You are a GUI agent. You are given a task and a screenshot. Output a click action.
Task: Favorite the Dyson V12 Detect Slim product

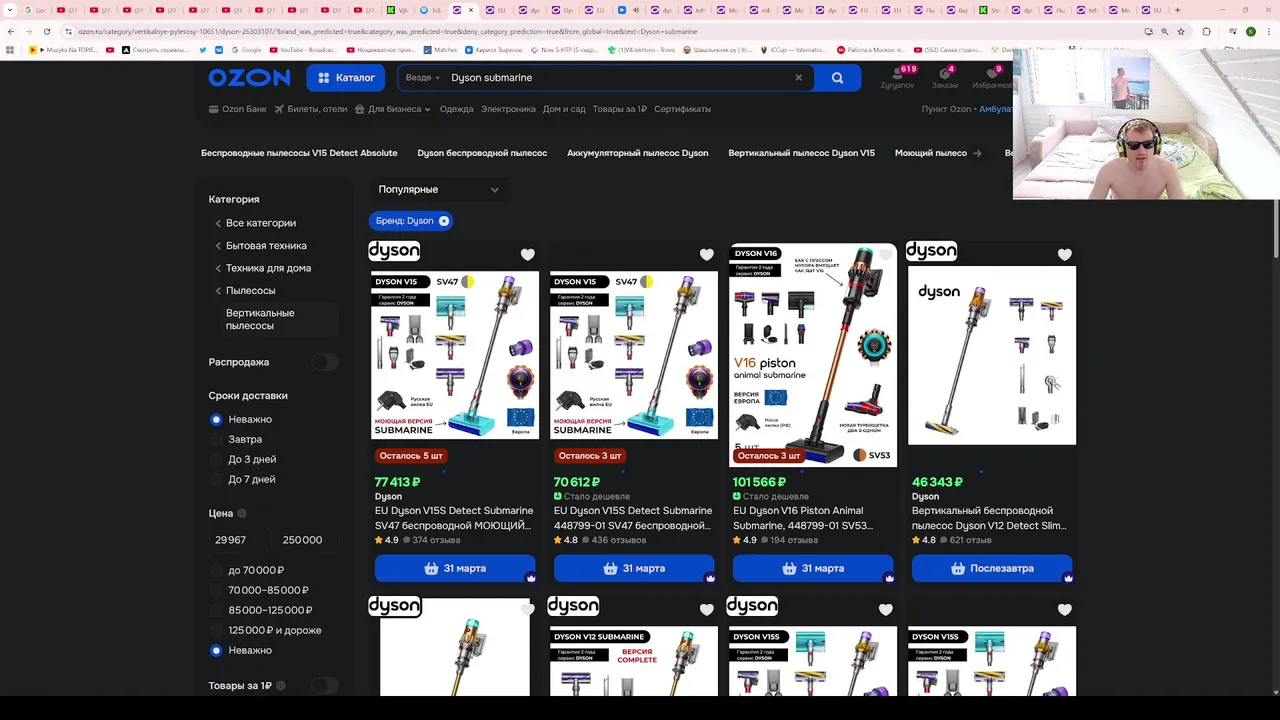pyautogui.click(x=1065, y=254)
